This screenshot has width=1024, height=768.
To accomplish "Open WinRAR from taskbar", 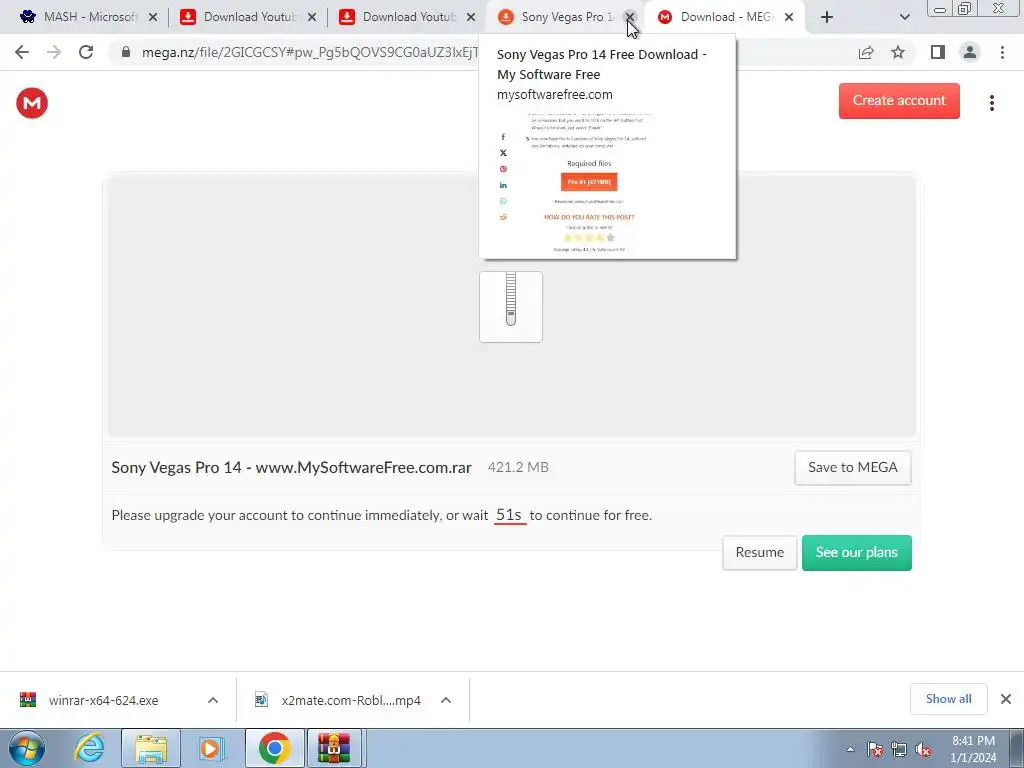I will coord(334,748).
